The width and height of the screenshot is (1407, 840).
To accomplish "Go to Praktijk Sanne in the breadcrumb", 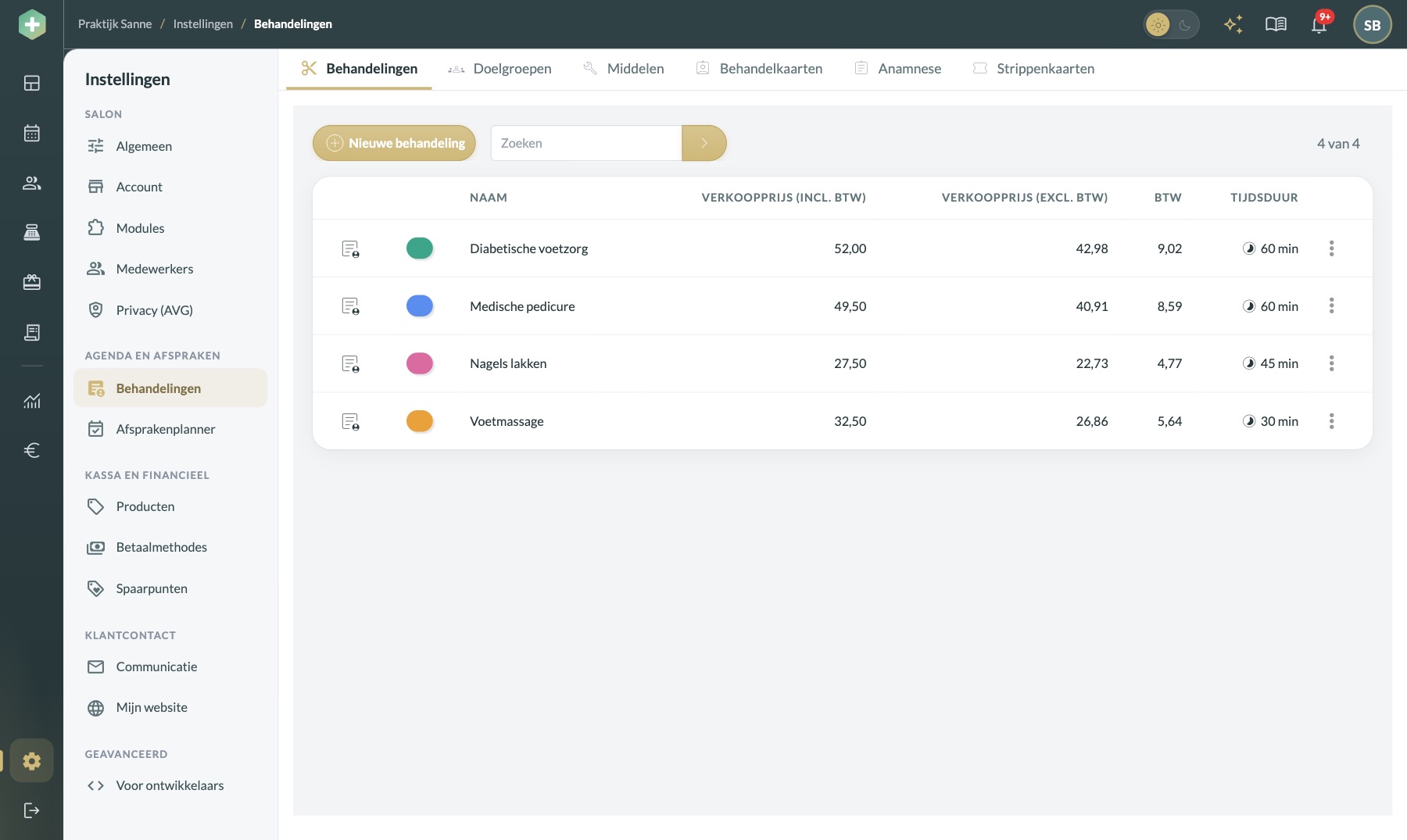I will pos(115,24).
